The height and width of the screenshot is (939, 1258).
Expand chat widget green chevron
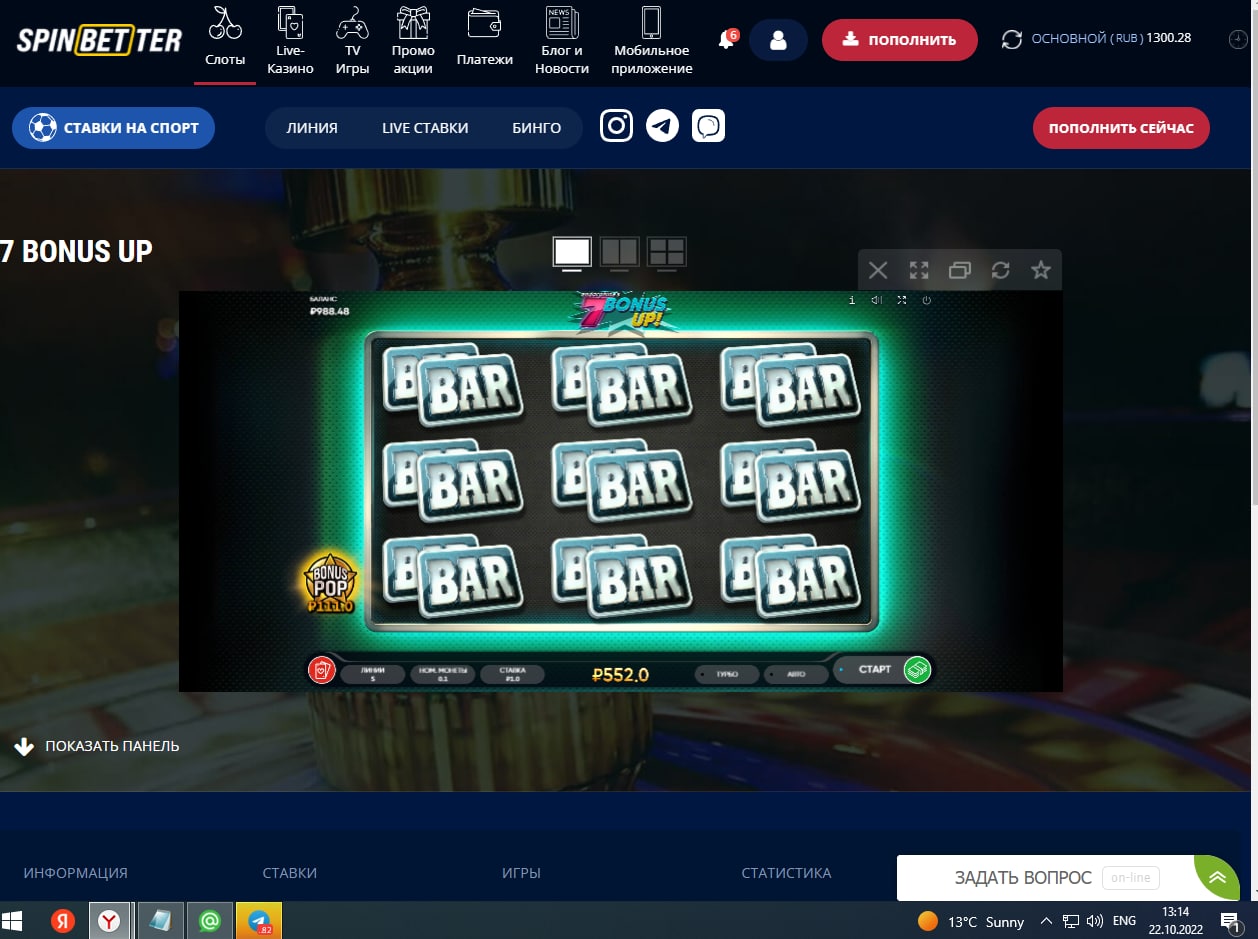[1217, 878]
